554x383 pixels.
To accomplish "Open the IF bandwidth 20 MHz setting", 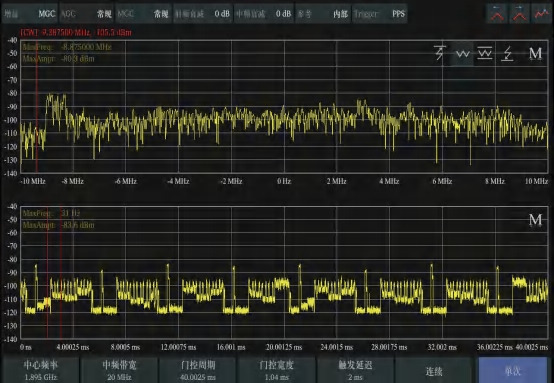I will click(x=119, y=370).
